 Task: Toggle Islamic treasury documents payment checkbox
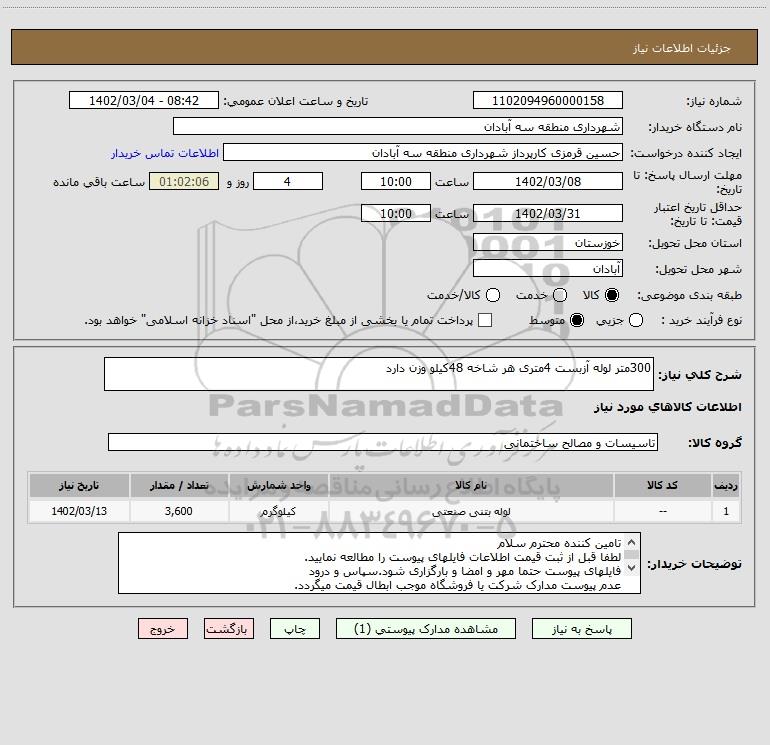(x=485, y=320)
